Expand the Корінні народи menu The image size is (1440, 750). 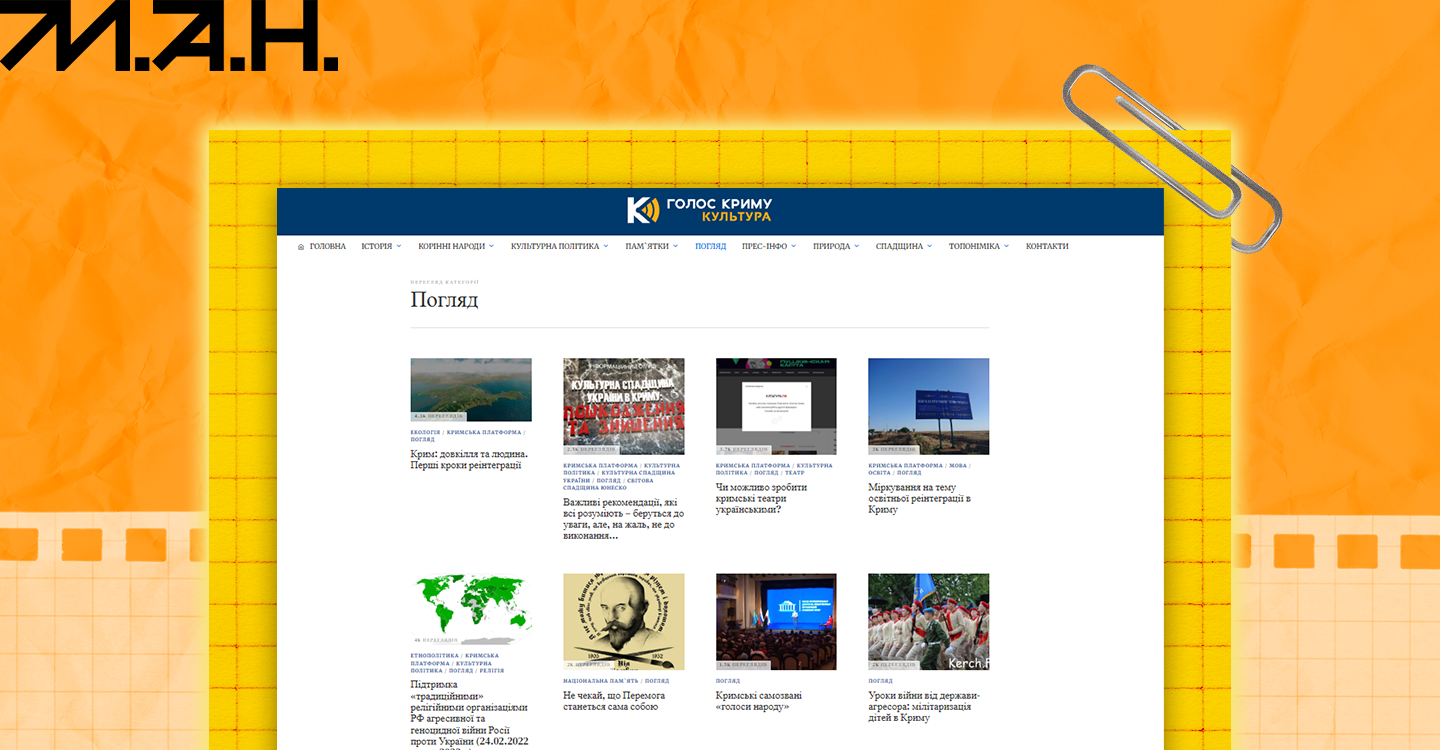tap(456, 246)
